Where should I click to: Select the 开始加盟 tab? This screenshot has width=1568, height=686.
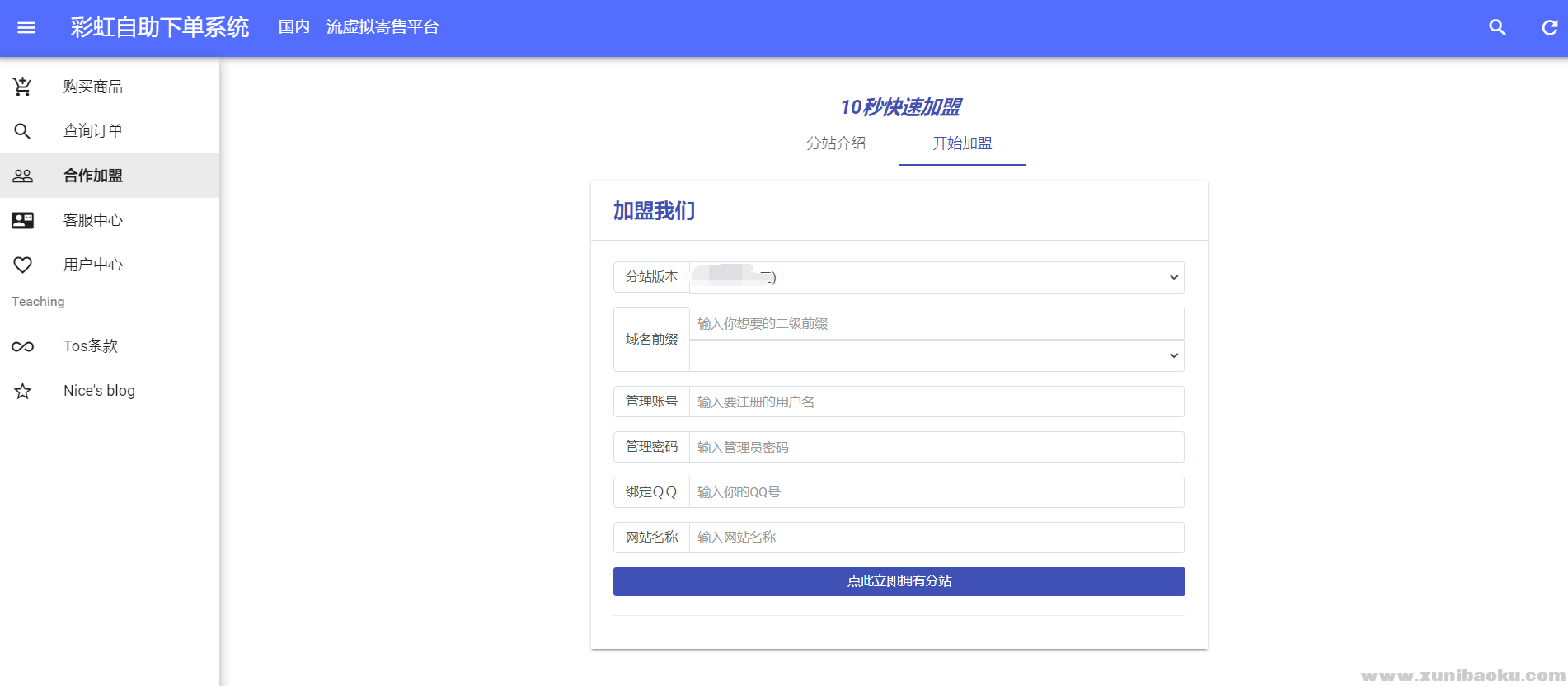962,143
